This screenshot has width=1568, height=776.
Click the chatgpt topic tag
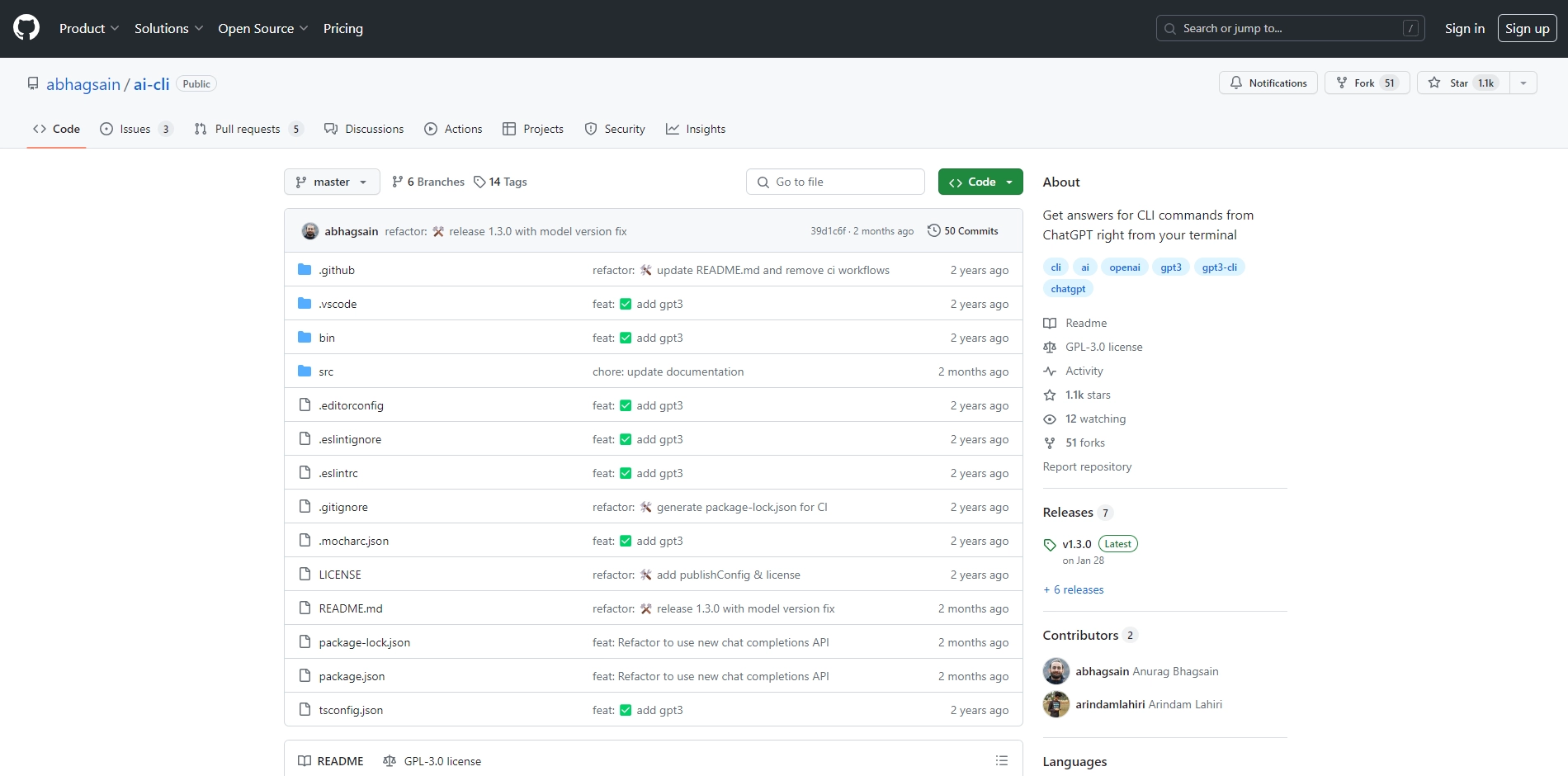1068,288
